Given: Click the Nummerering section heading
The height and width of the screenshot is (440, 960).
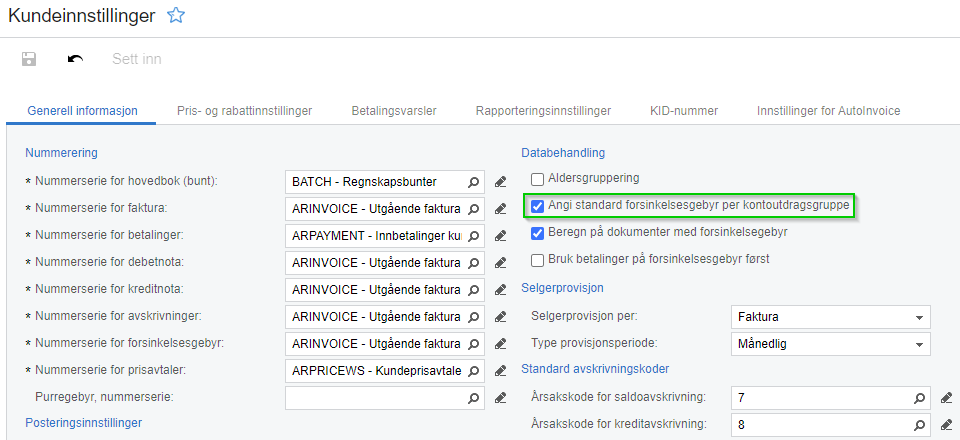Looking at the screenshot, I should pos(61,152).
